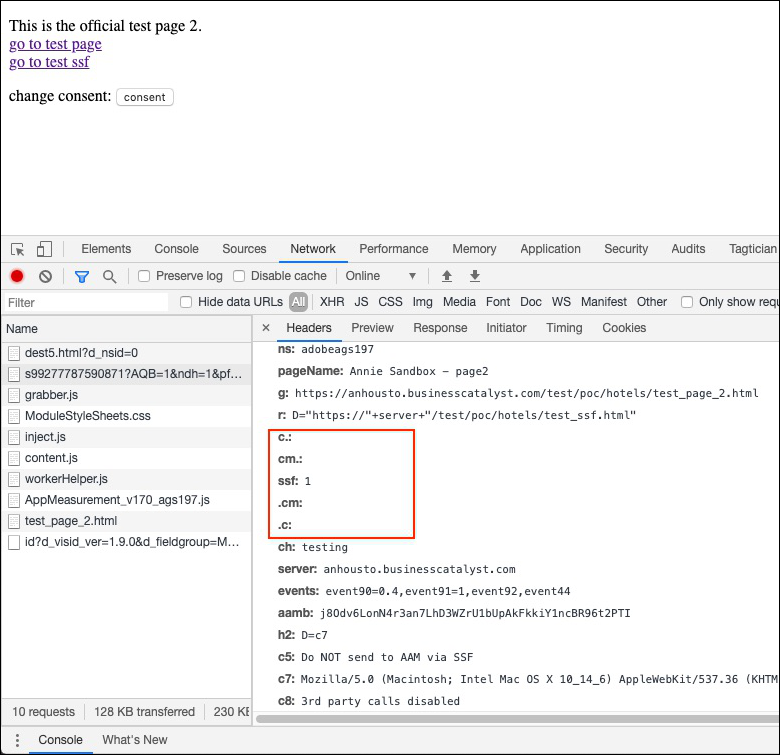The width and height of the screenshot is (780, 755).
Task: Open the Online throttling dropdown
Action: pyautogui.click(x=381, y=276)
